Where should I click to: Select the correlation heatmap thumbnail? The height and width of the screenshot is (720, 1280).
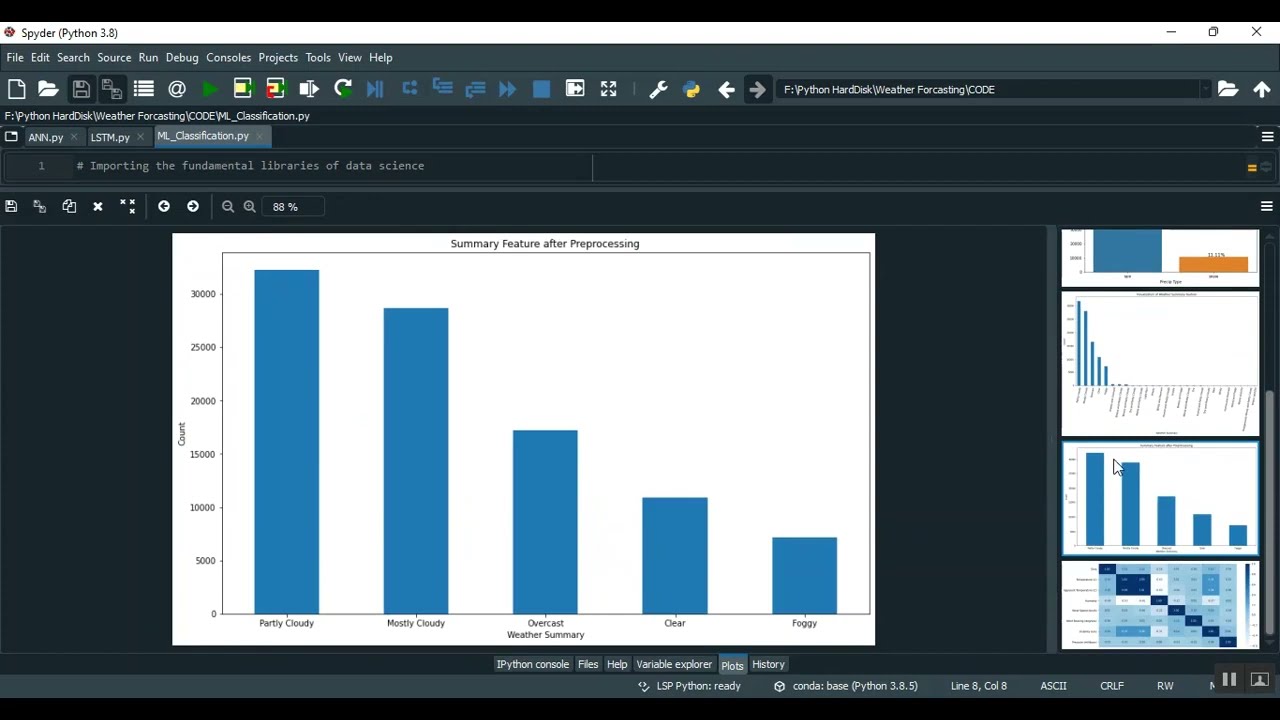[1160, 604]
